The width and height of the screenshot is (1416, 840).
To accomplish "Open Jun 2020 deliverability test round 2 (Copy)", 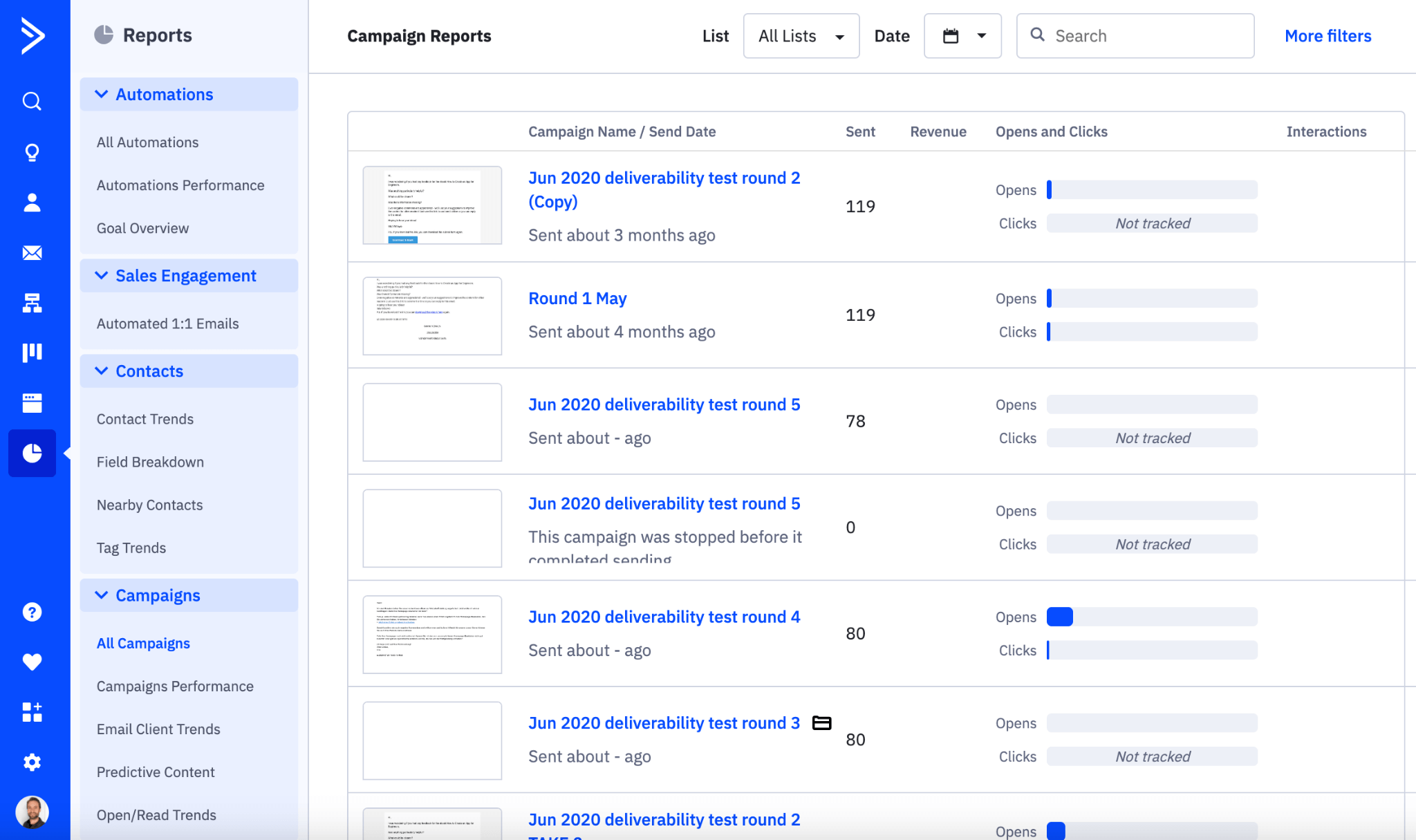I will tap(664, 189).
